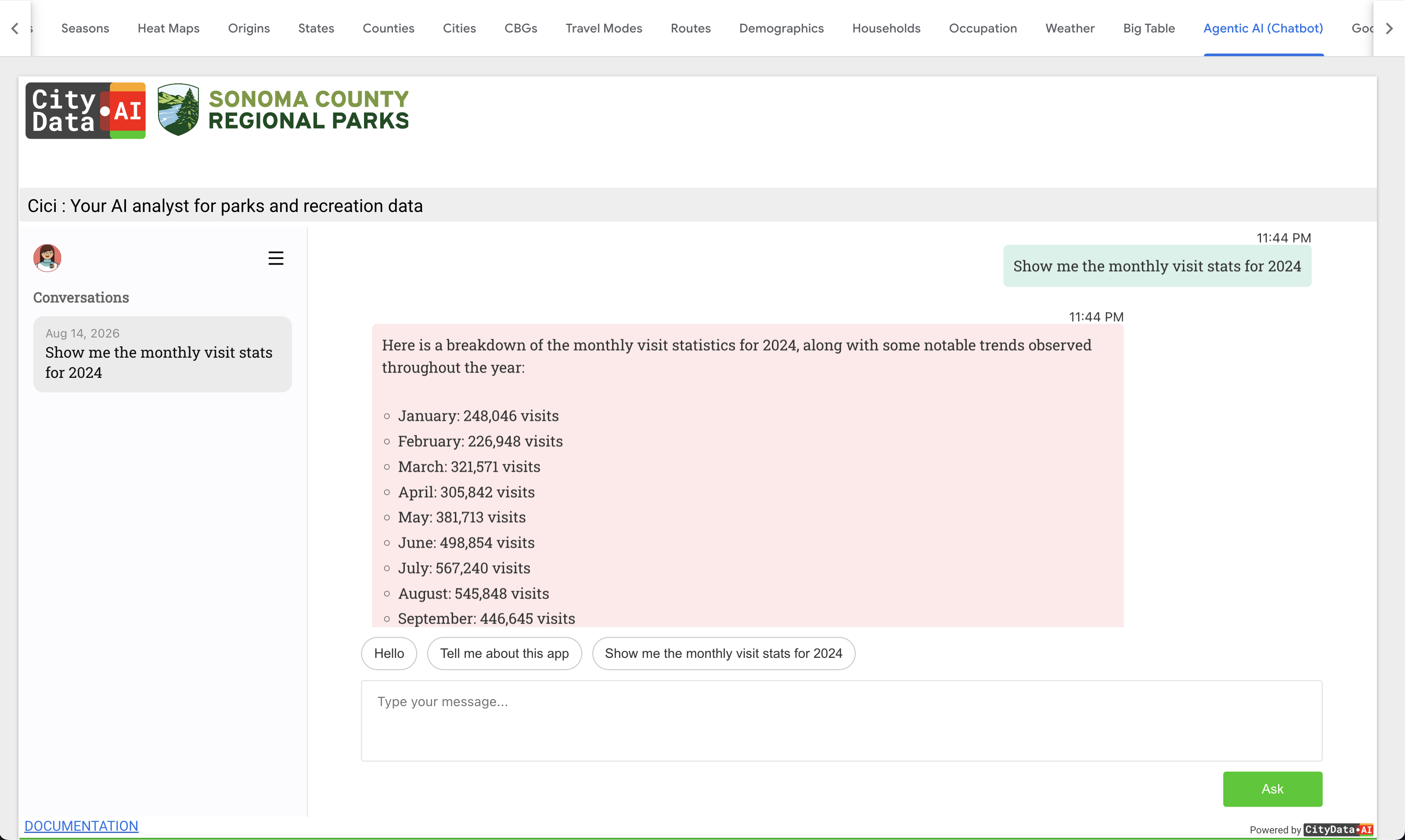
Task: Select the States tab
Action: point(316,28)
